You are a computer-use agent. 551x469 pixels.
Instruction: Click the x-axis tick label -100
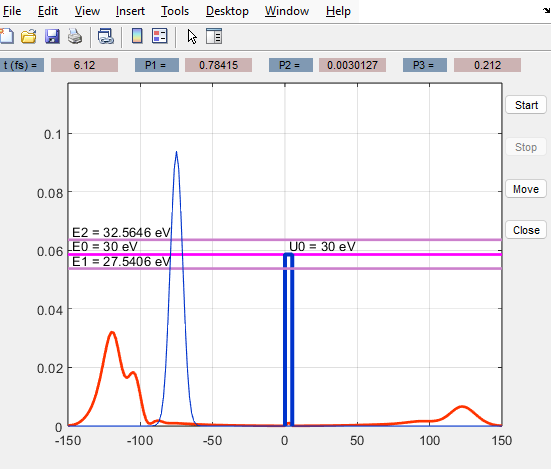[140, 441]
